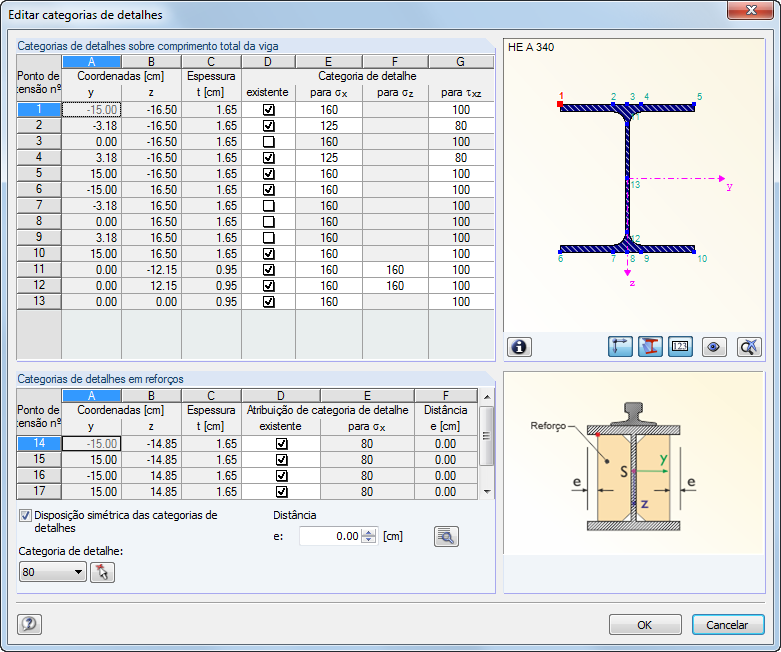Uncheck 'existente' for reinforcement point 14
Viewport: 781px width, 652px height.
coord(281,443)
